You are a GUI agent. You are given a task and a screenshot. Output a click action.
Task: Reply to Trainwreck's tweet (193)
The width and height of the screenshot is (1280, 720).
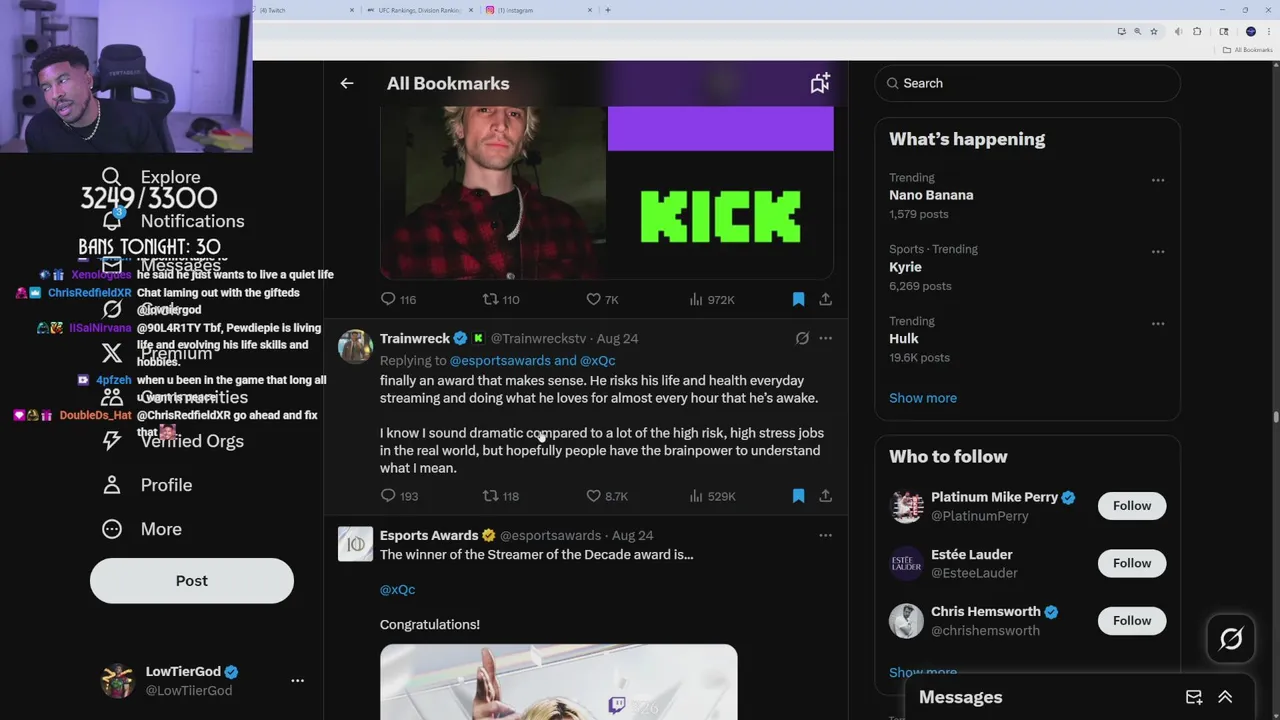(399, 496)
